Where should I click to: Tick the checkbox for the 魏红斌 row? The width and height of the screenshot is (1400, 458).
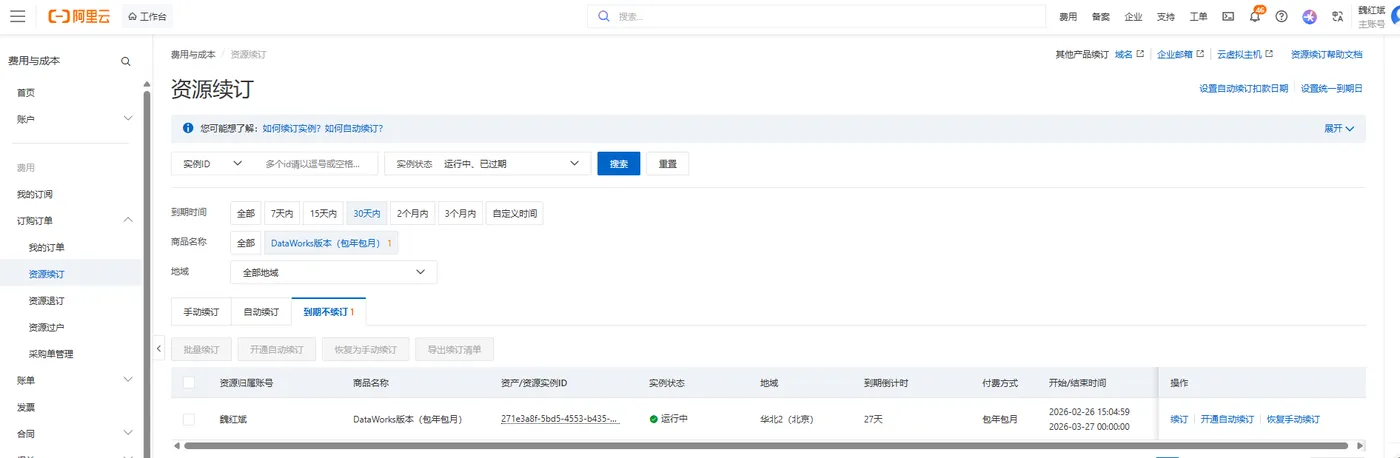pyautogui.click(x=189, y=419)
